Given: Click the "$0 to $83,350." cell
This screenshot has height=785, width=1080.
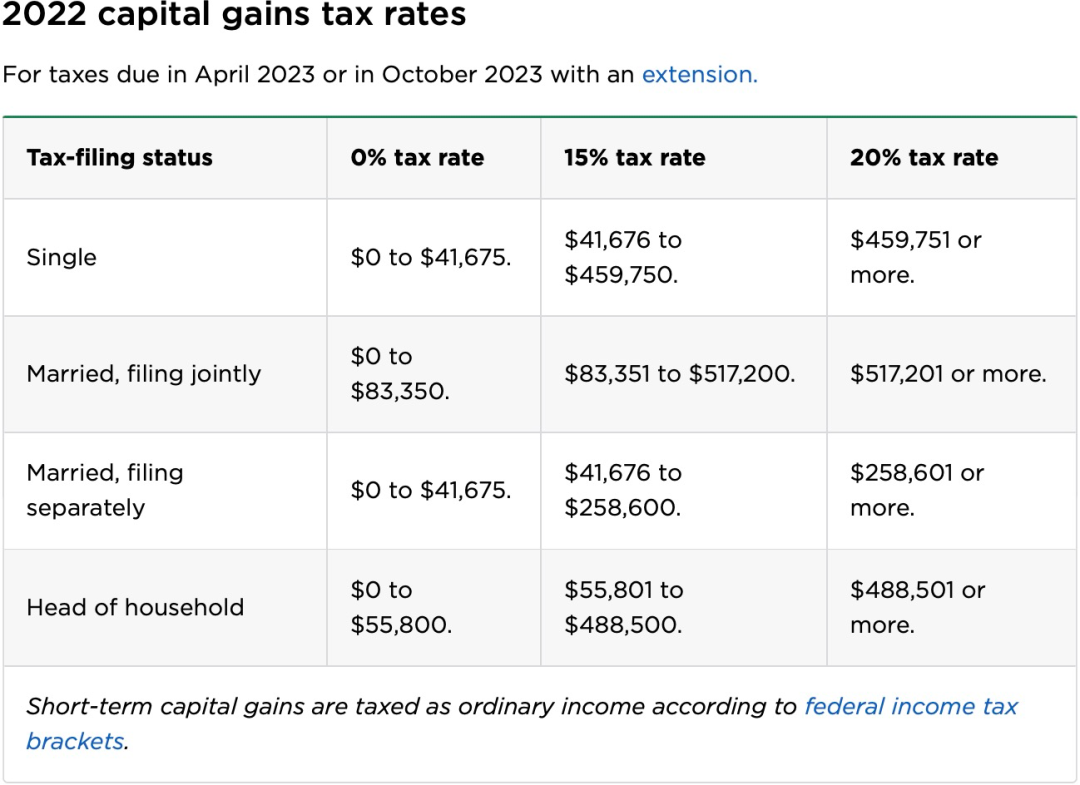Looking at the screenshot, I should 399,374.
